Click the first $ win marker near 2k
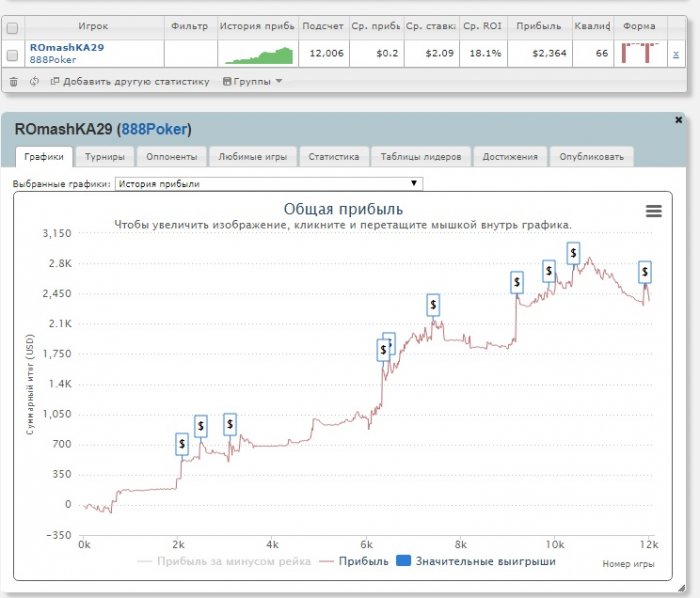Image resolution: width=700 pixels, height=598 pixels. coord(181,443)
